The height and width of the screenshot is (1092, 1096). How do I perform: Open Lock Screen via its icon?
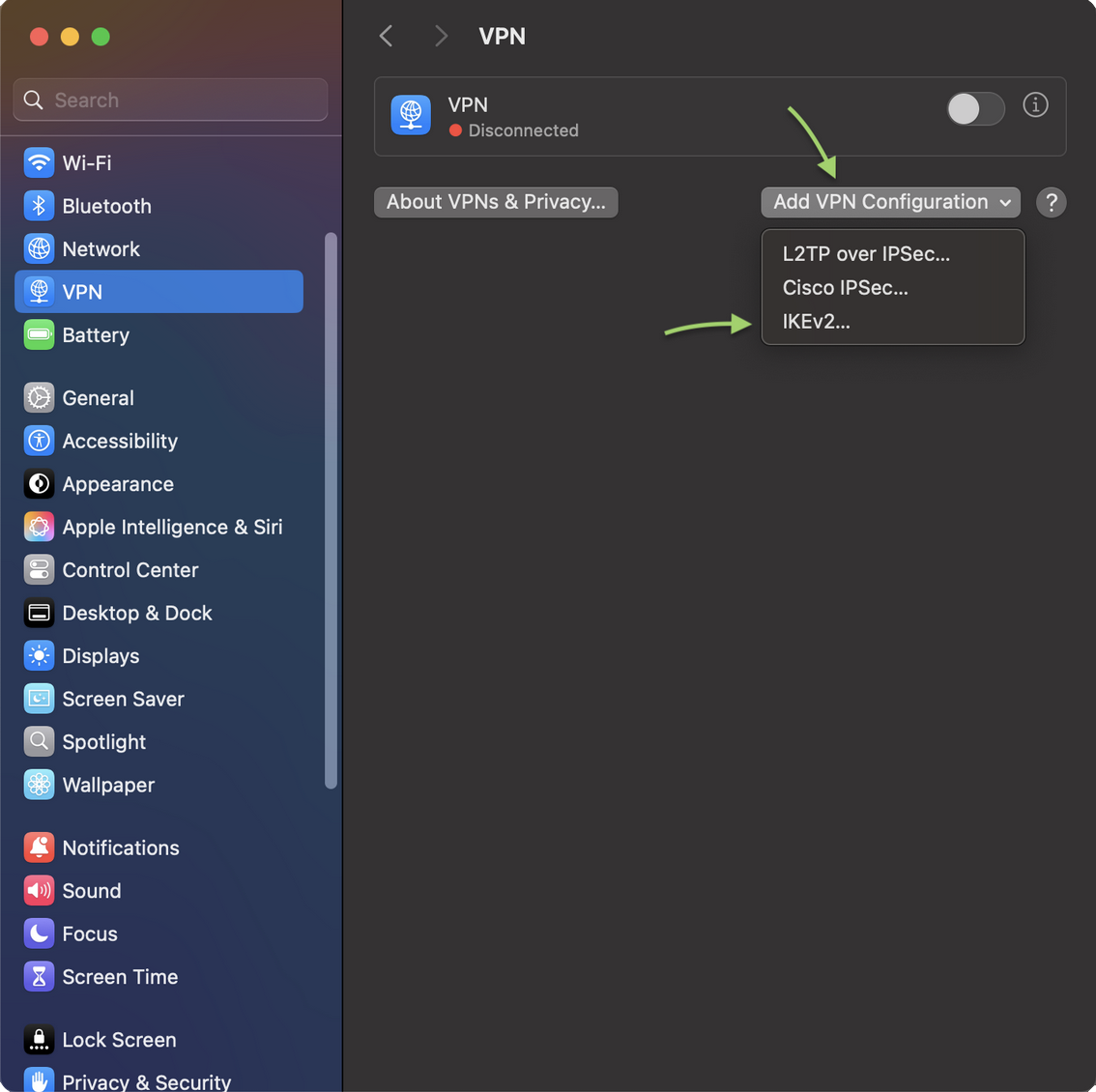point(39,1040)
